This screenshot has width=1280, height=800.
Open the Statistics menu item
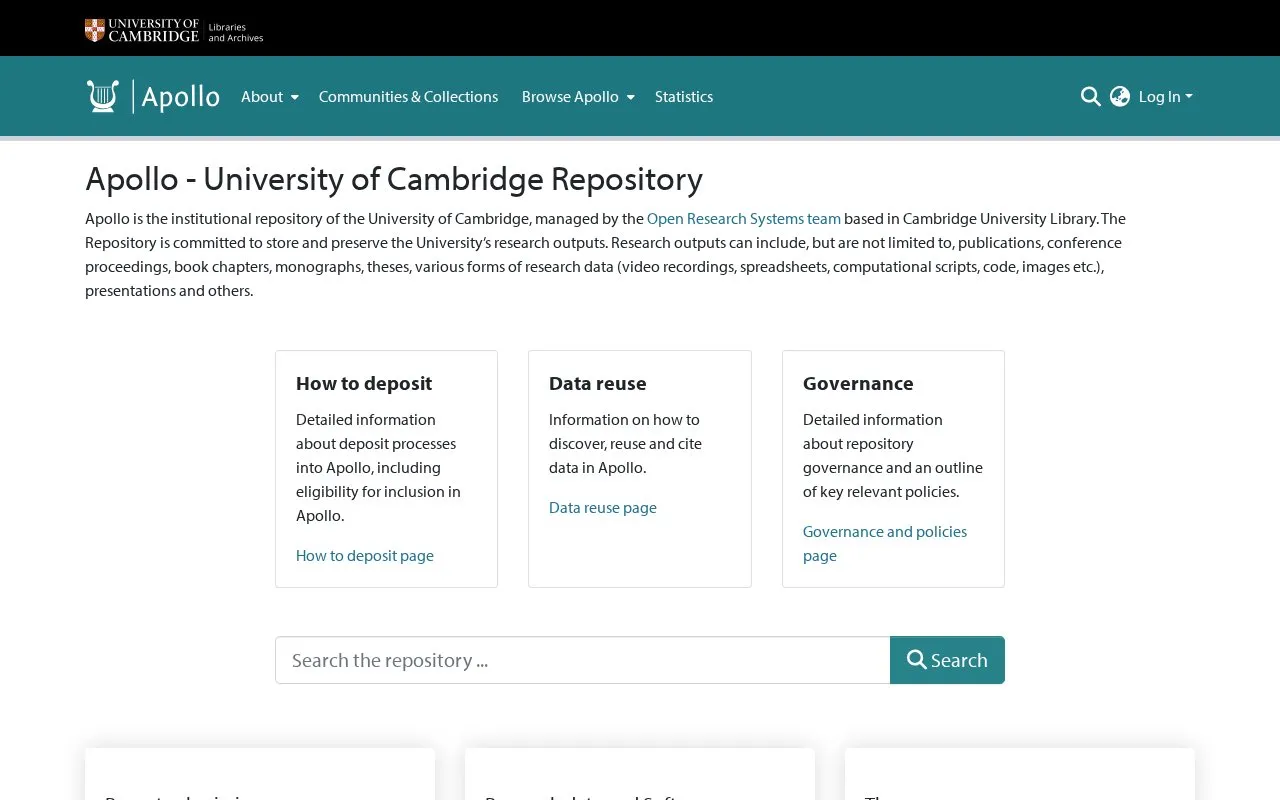pyautogui.click(x=684, y=97)
